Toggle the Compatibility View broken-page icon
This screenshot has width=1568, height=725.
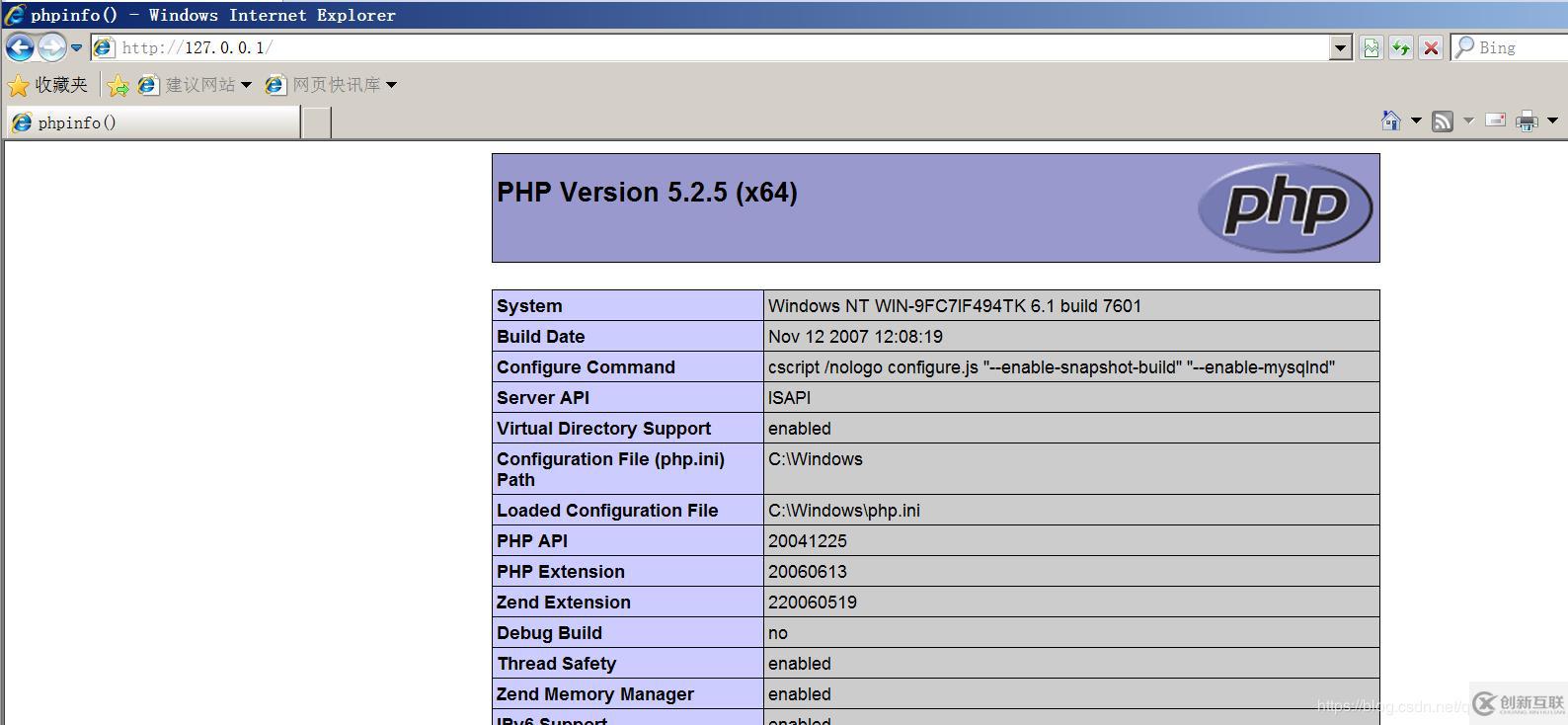[x=1371, y=47]
